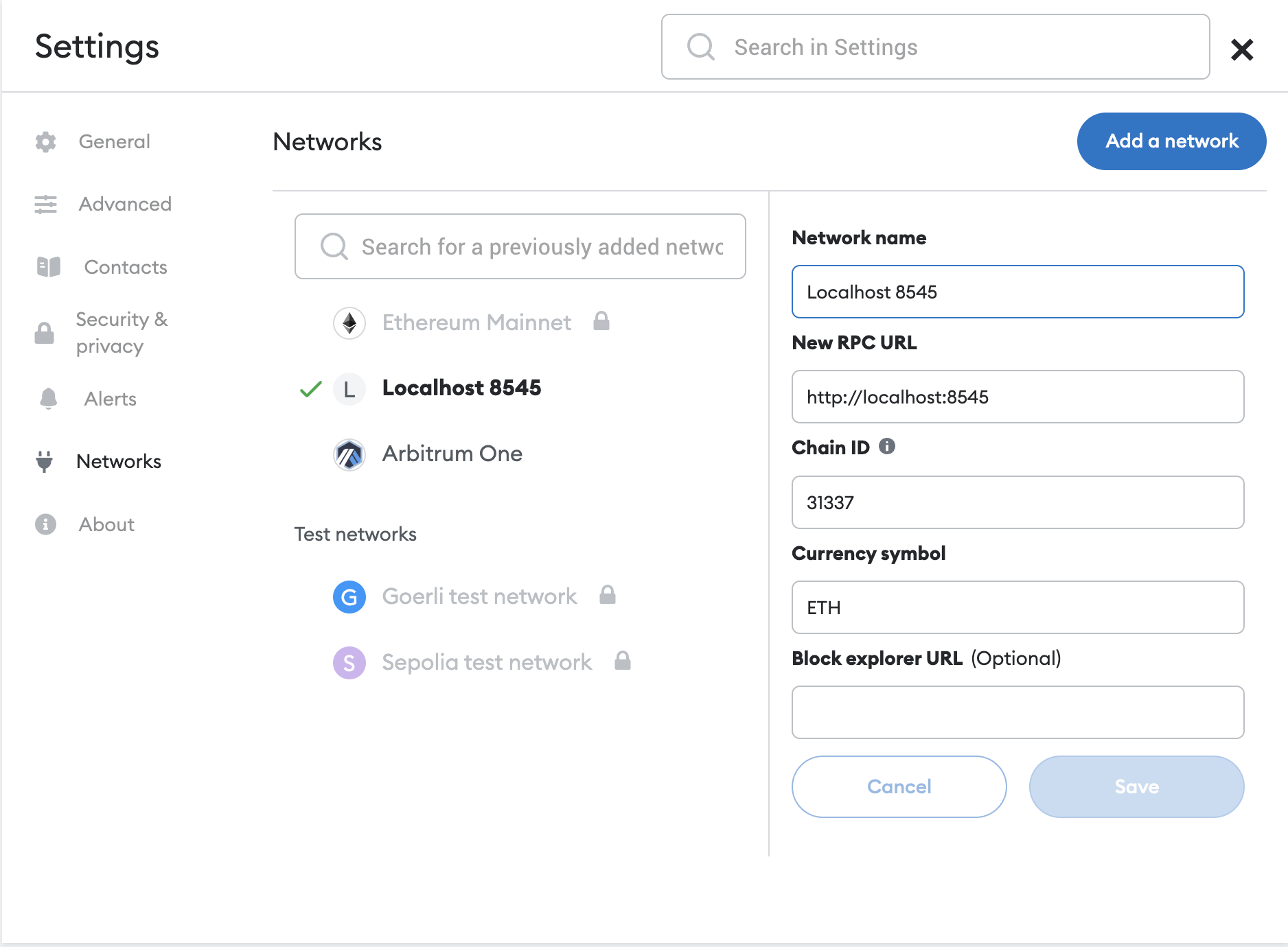Click the Chain ID input field
Viewport: 1288px width, 947px height.
[x=1018, y=502]
